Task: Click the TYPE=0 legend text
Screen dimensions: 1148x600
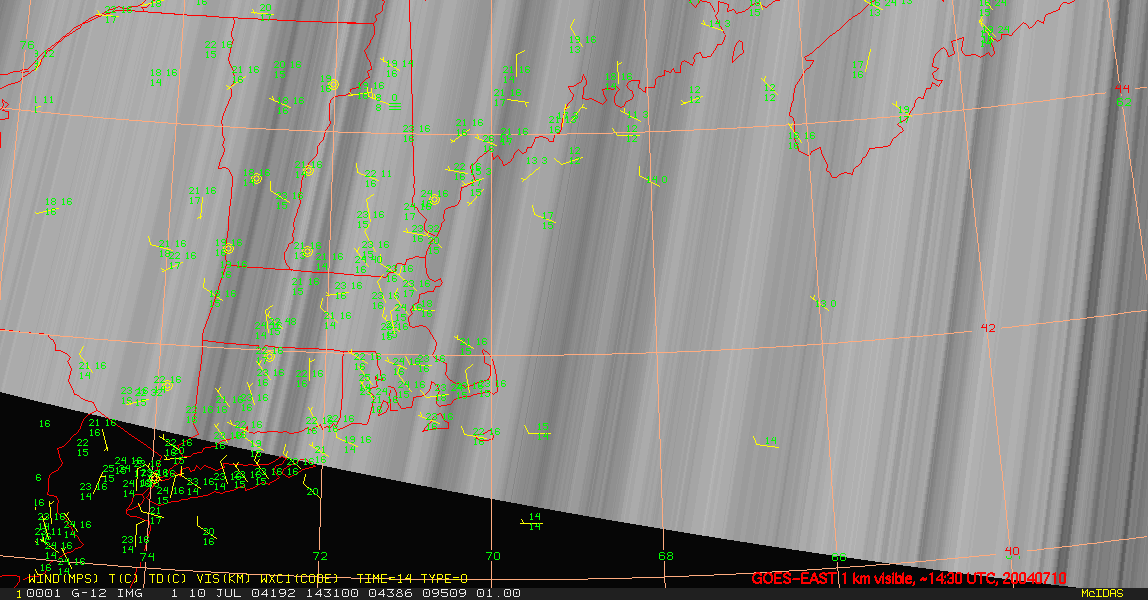Action: [444, 579]
